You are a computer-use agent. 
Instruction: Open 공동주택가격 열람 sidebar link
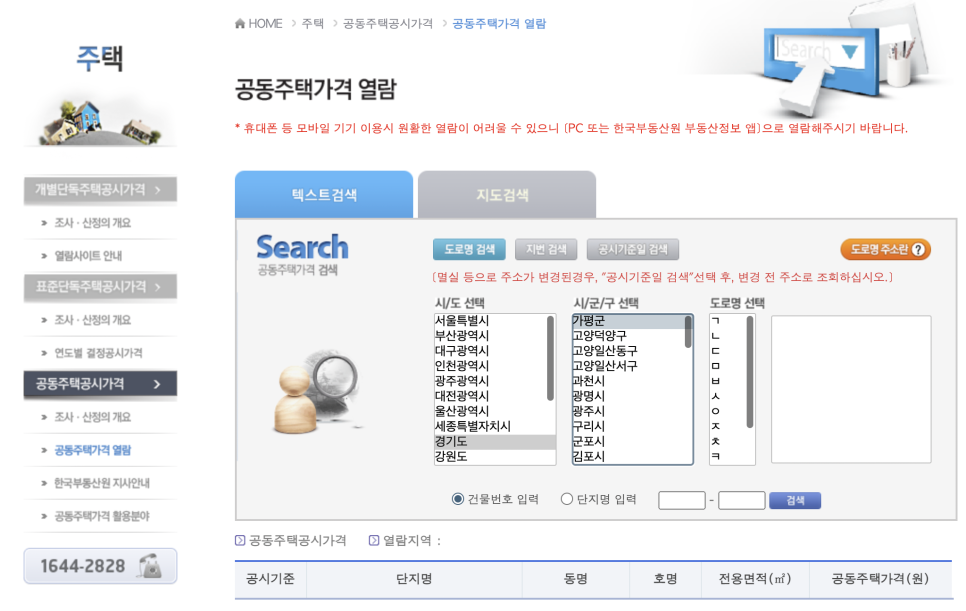(x=92, y=450)
